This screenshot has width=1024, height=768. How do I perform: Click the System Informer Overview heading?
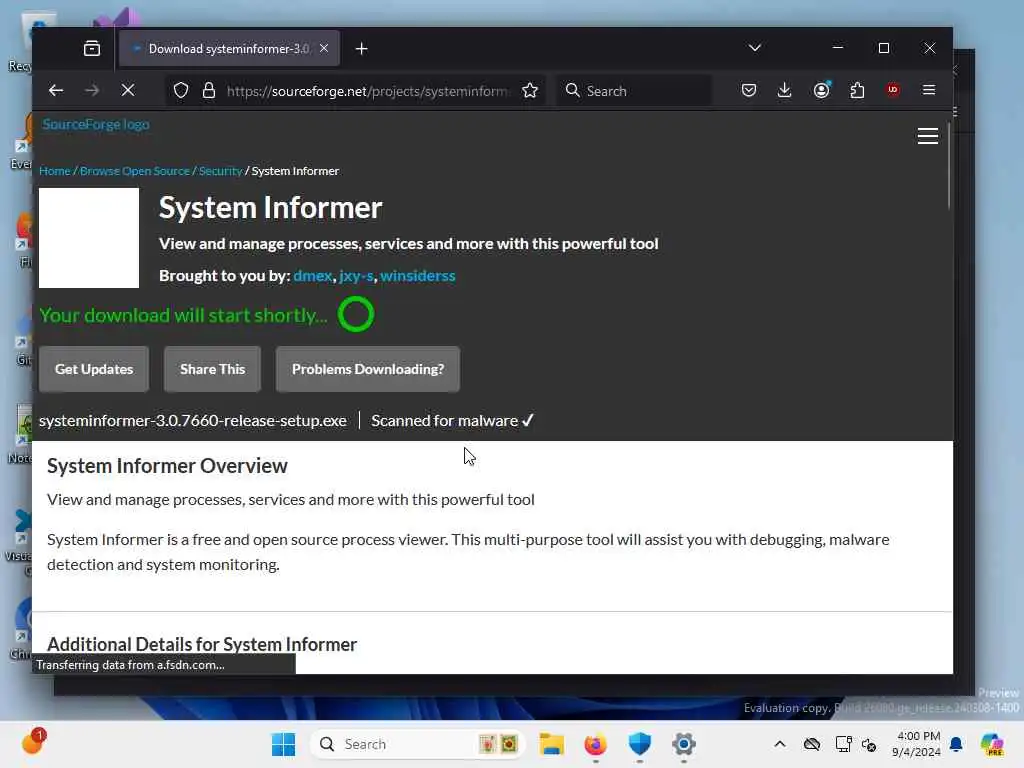pyautogui.click(x=167, y=466)
